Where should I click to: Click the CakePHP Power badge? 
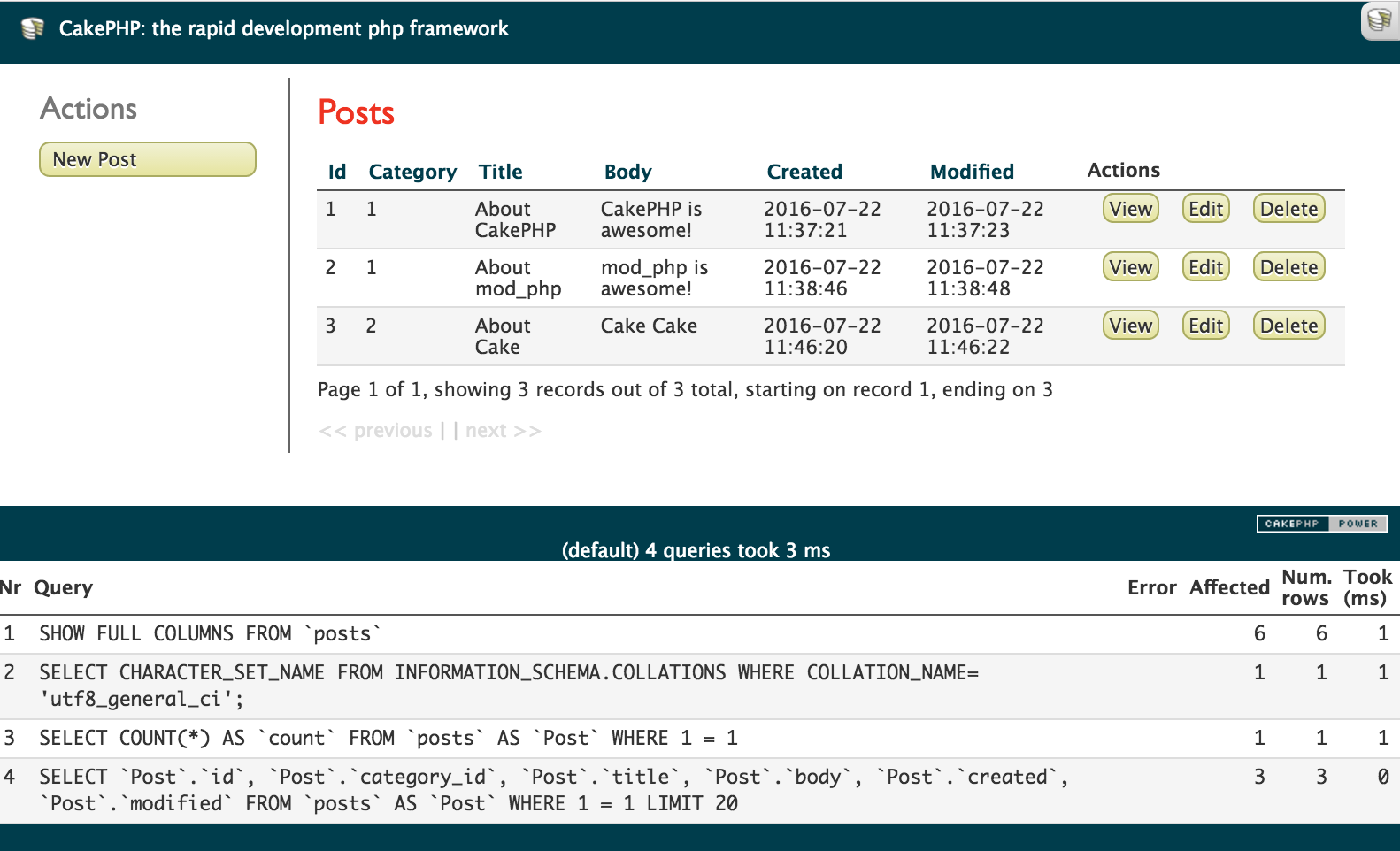pos(1322,524)
